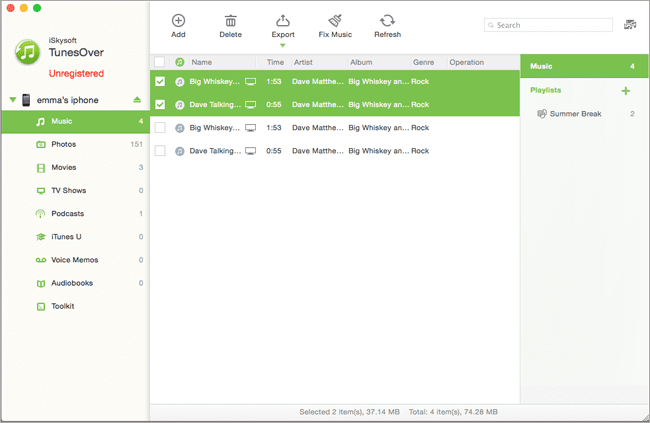Open Photos in the sidebar
The height and width of the screenshot is (423, 650).
[75, 144]
